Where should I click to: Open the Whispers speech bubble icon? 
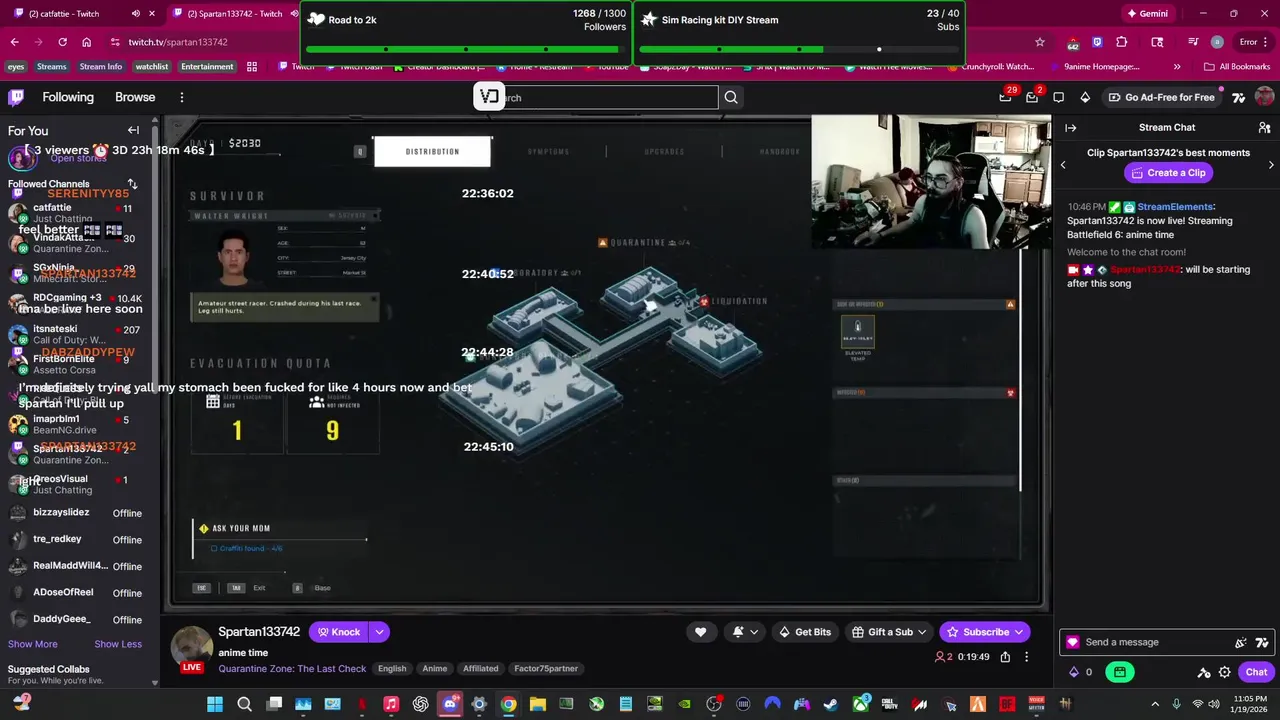[x=1059, y=97]
